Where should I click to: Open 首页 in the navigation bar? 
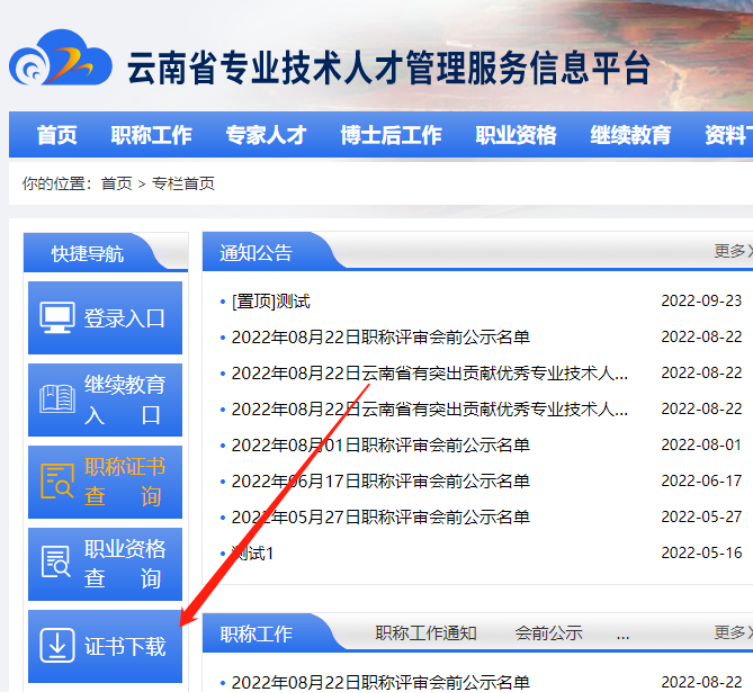coord(57,135)
